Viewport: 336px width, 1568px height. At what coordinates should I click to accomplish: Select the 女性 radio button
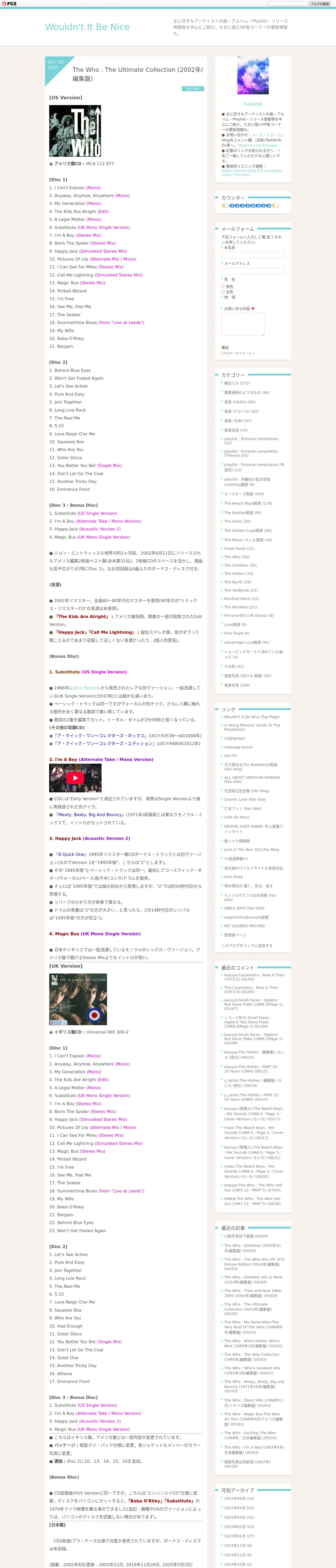[x=223, y=292]
